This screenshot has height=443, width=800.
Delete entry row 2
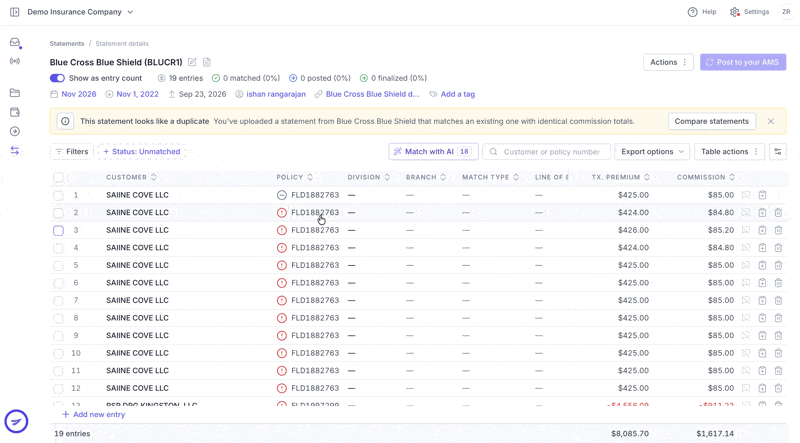pos(779,213)
